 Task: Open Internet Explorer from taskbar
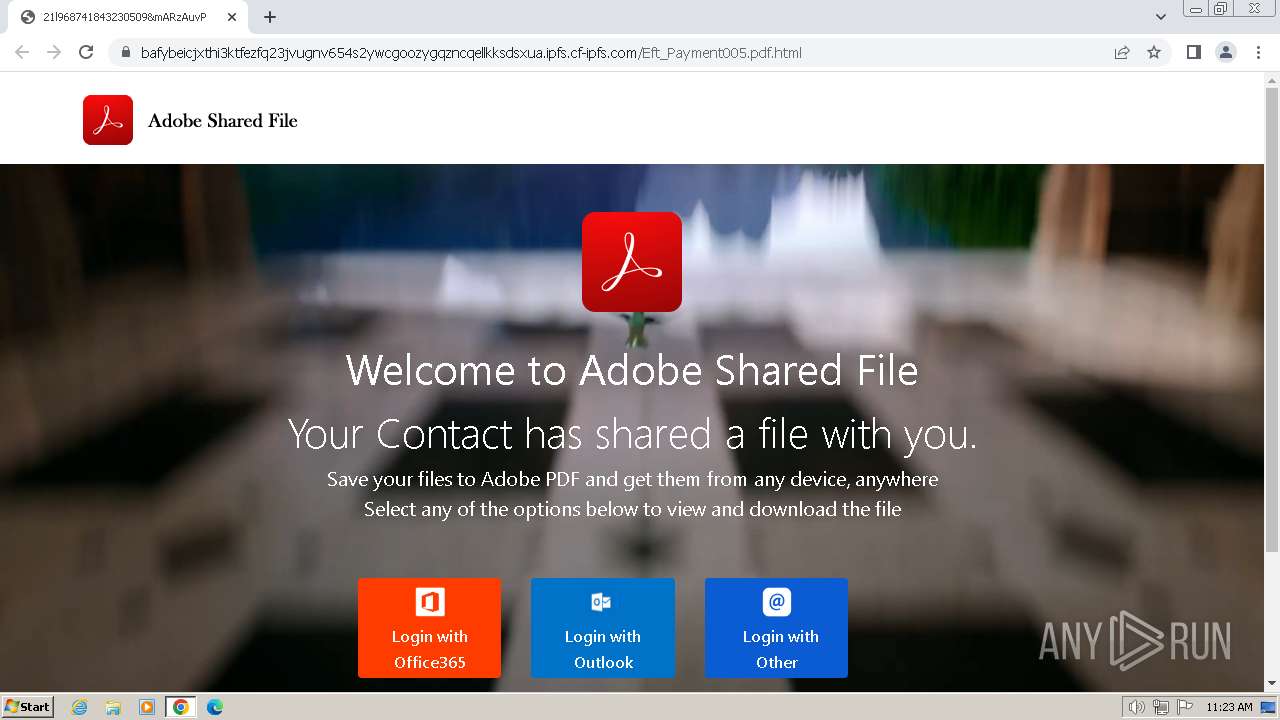coord(80,707)
